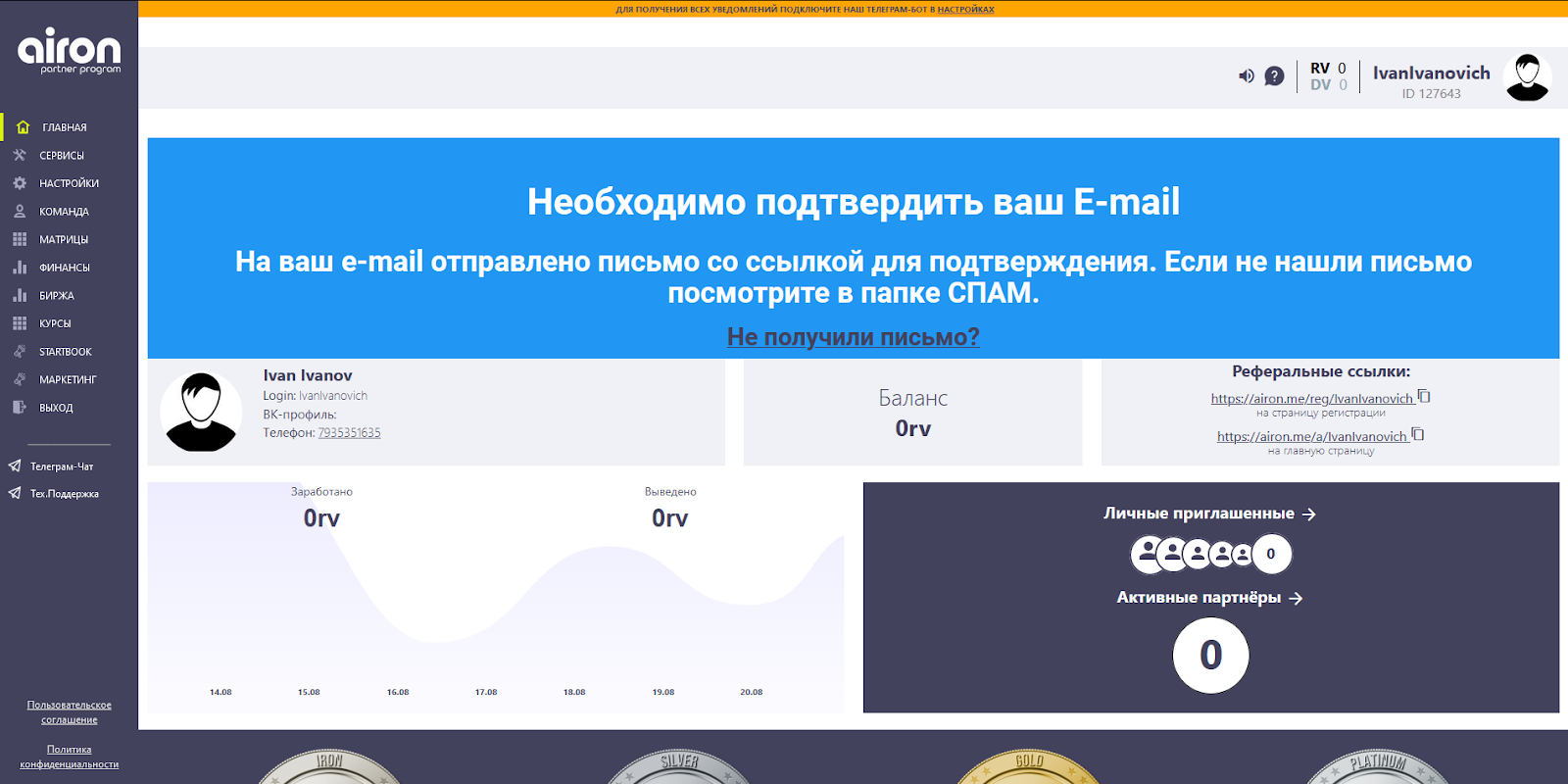The width and height of the screenshot is (1568, 784).
Task: Open the airon.me/reg/IvanIvanovich referral link
Action: 1311,399
